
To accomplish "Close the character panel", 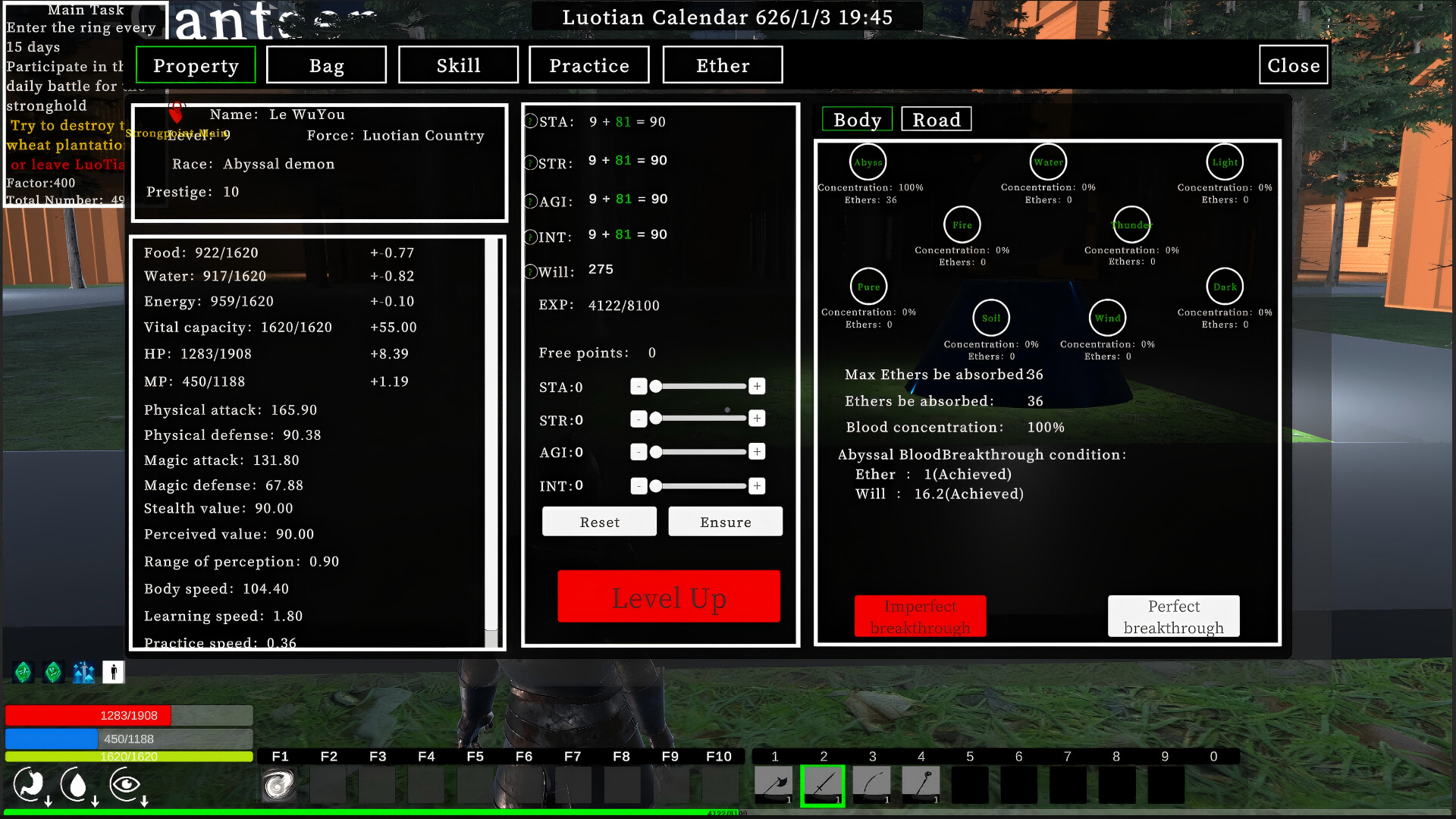I will coord(1294,65).
